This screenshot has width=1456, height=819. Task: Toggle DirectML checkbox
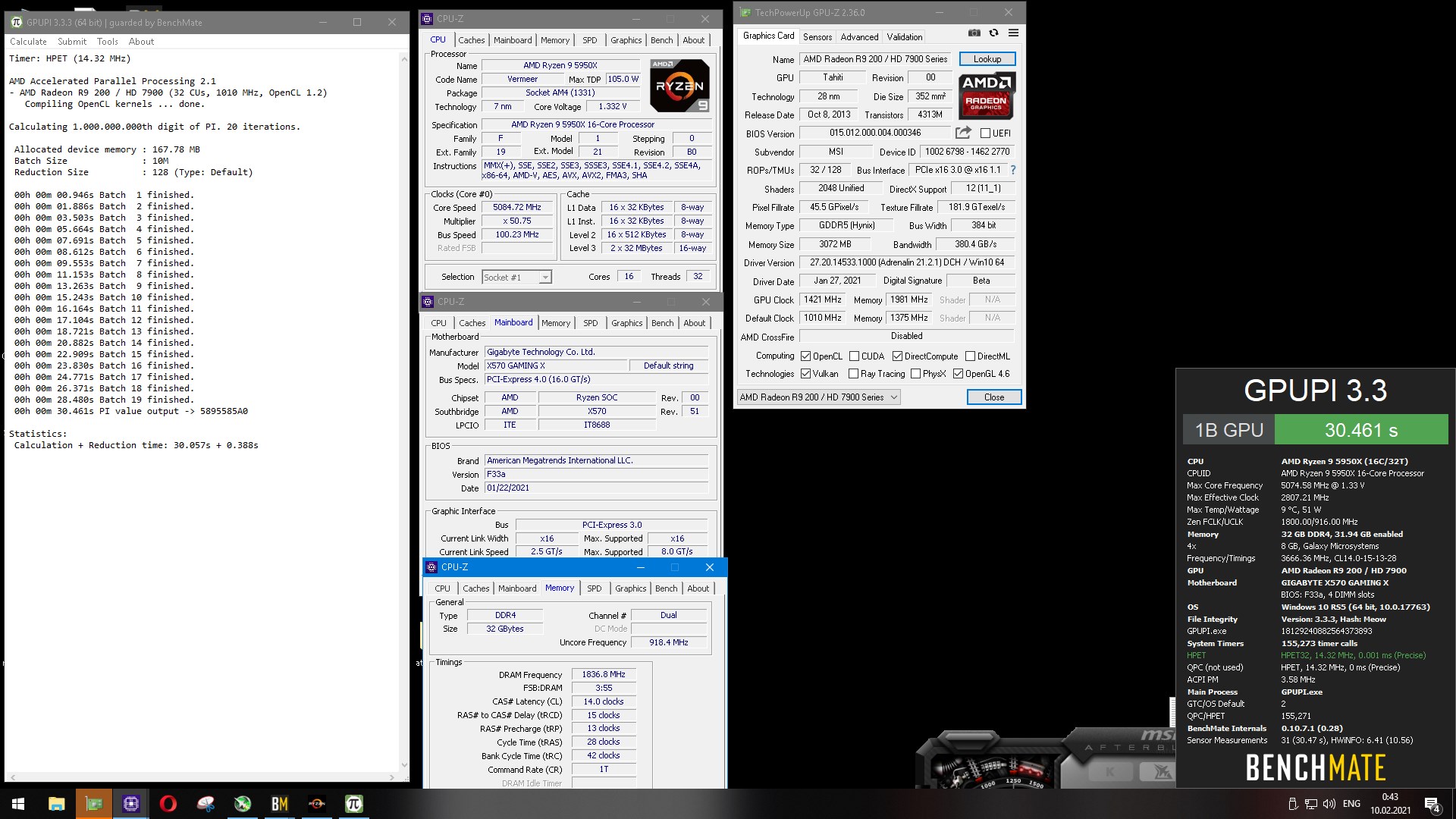(x=970, y=356)
